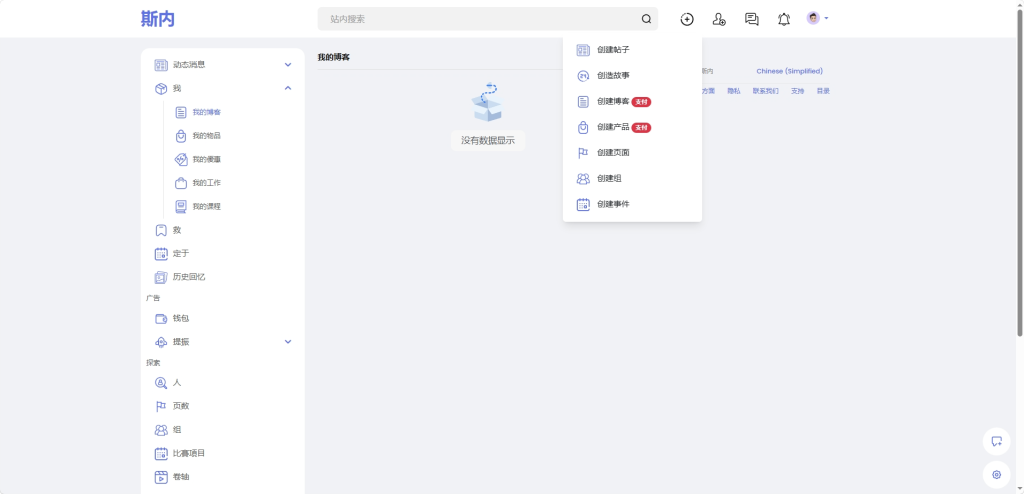
Task: Open the 隐私 footer link
Action: 733,91
